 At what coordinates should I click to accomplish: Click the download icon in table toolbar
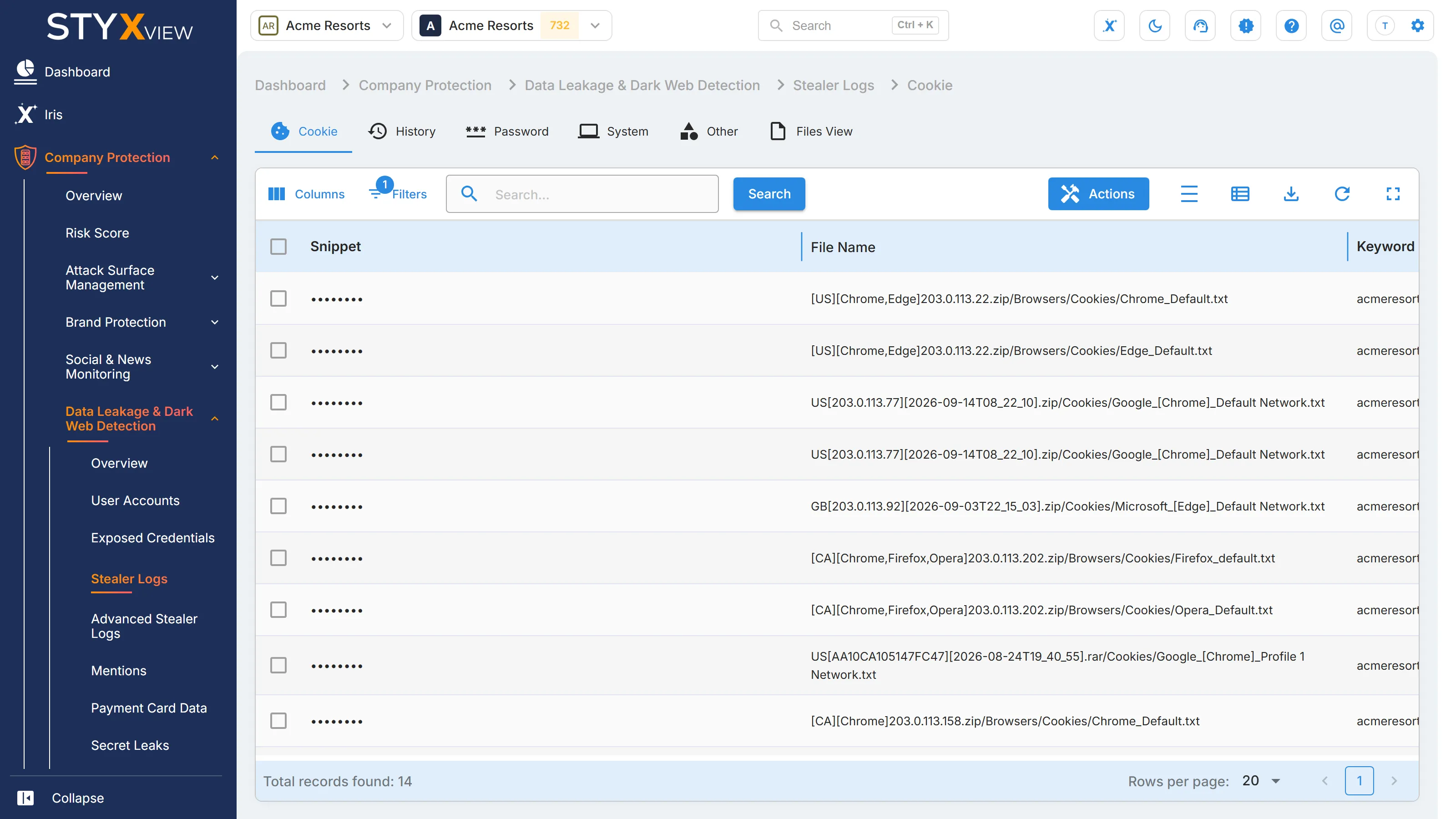pyautogui.click(x=1291, y=194)
